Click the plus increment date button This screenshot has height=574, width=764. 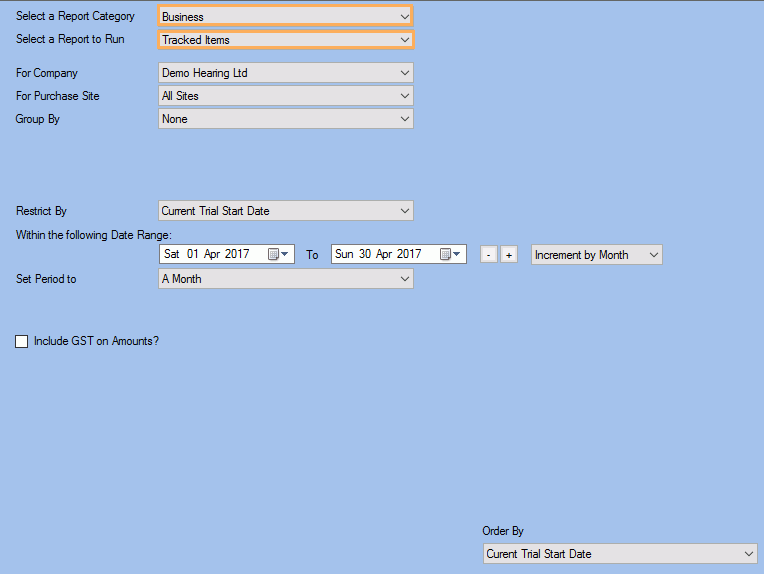click(509, 254)
